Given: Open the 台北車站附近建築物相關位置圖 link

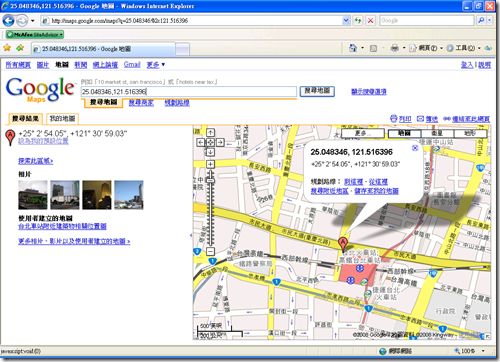Looking at the screenshot, I should [62, 226].
